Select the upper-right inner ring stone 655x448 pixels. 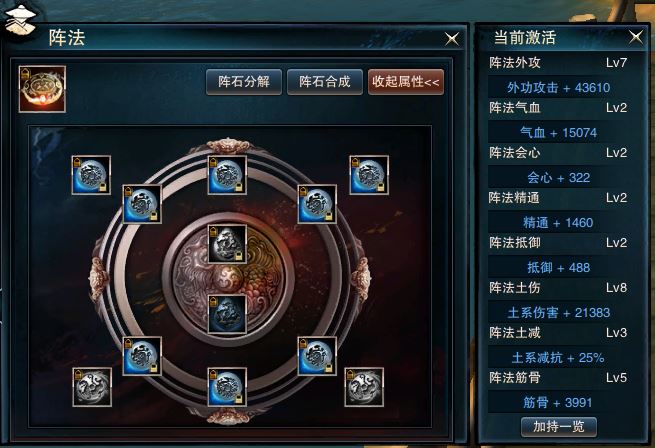[317, 204]
